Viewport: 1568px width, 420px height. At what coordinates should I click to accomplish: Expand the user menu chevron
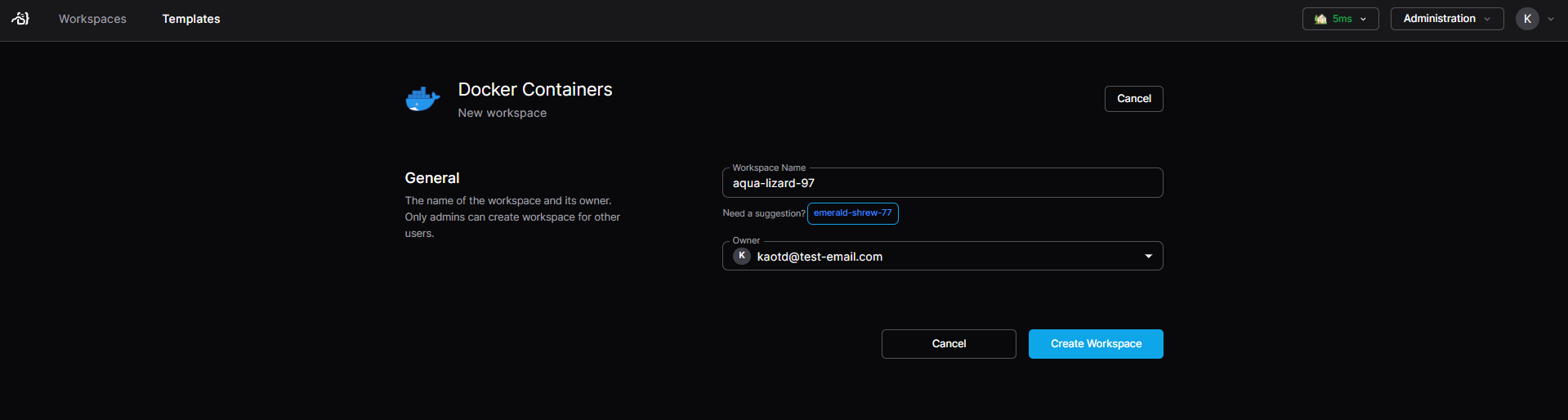pos(1551,19)
